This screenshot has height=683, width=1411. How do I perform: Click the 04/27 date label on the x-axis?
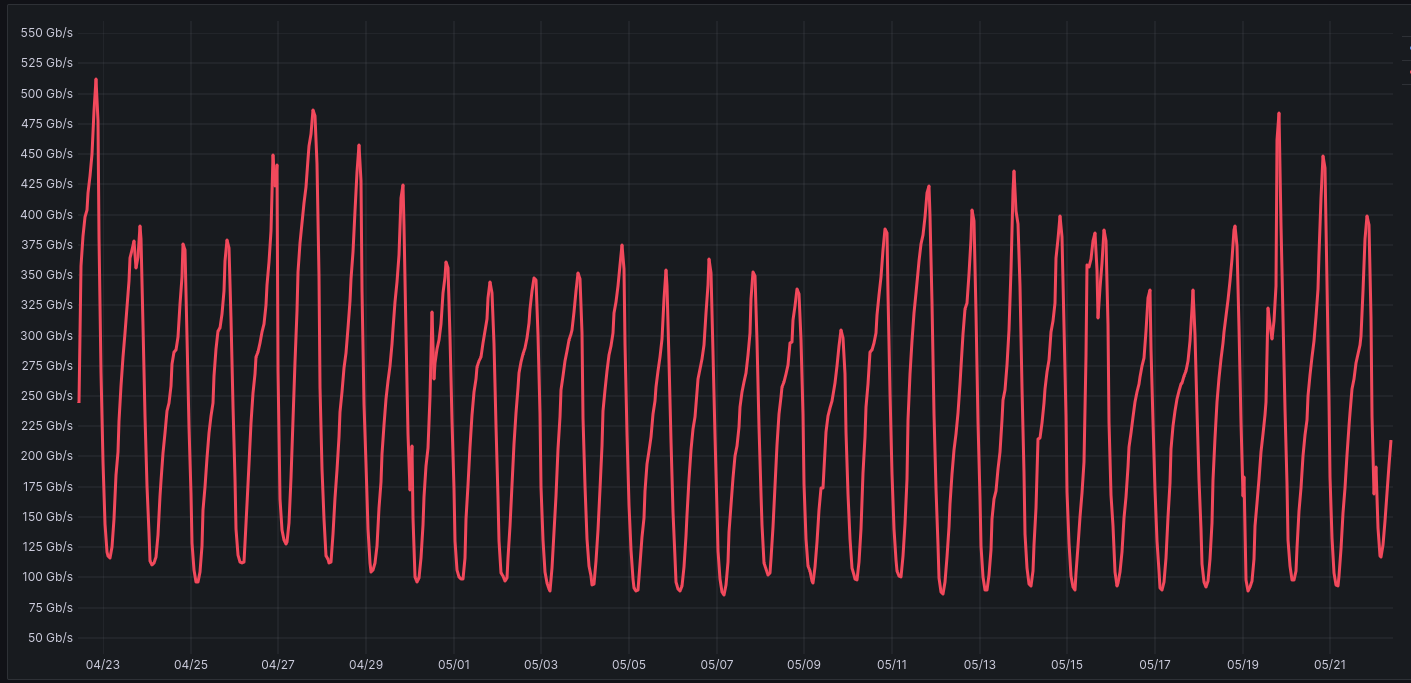pos(278,664)
